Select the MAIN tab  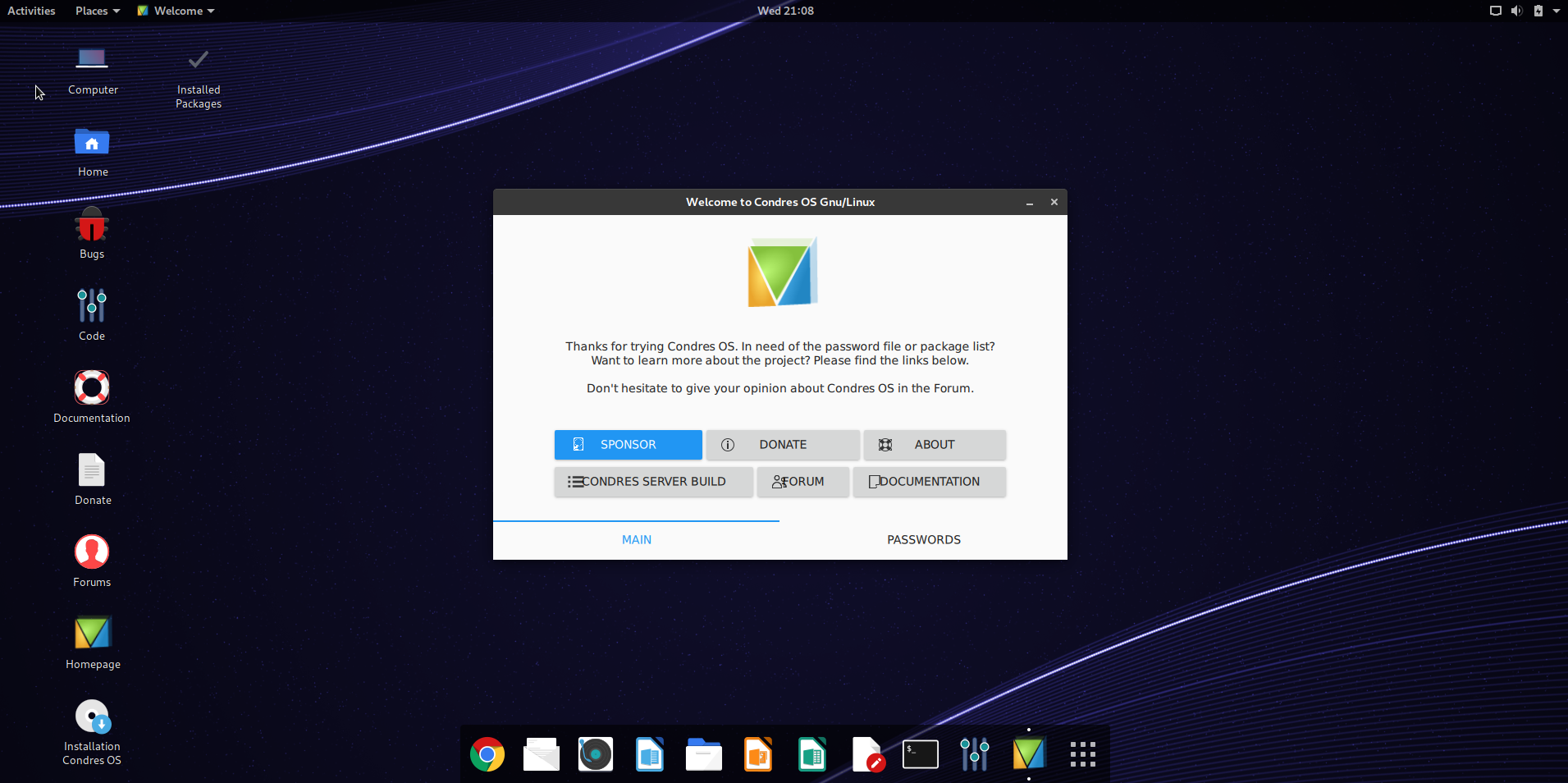click(x=636, y=539)
